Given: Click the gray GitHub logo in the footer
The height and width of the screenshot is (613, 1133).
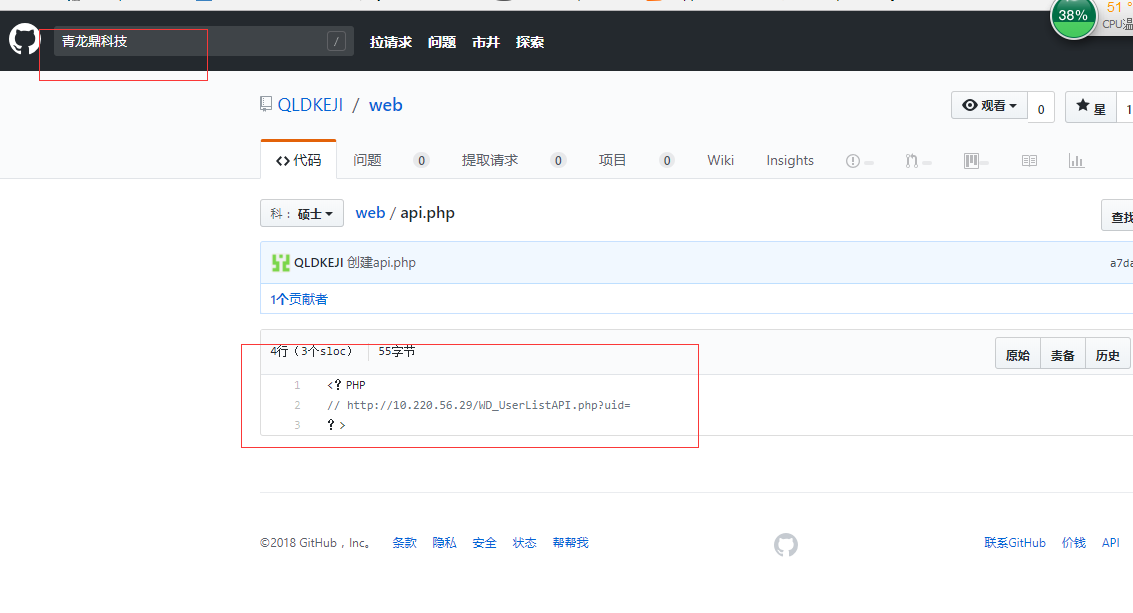Looking at the screenshot, I should pos(786,544).
